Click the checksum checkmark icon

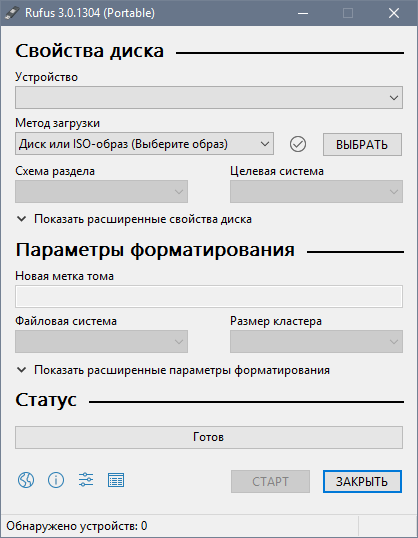tap(298, 144)
